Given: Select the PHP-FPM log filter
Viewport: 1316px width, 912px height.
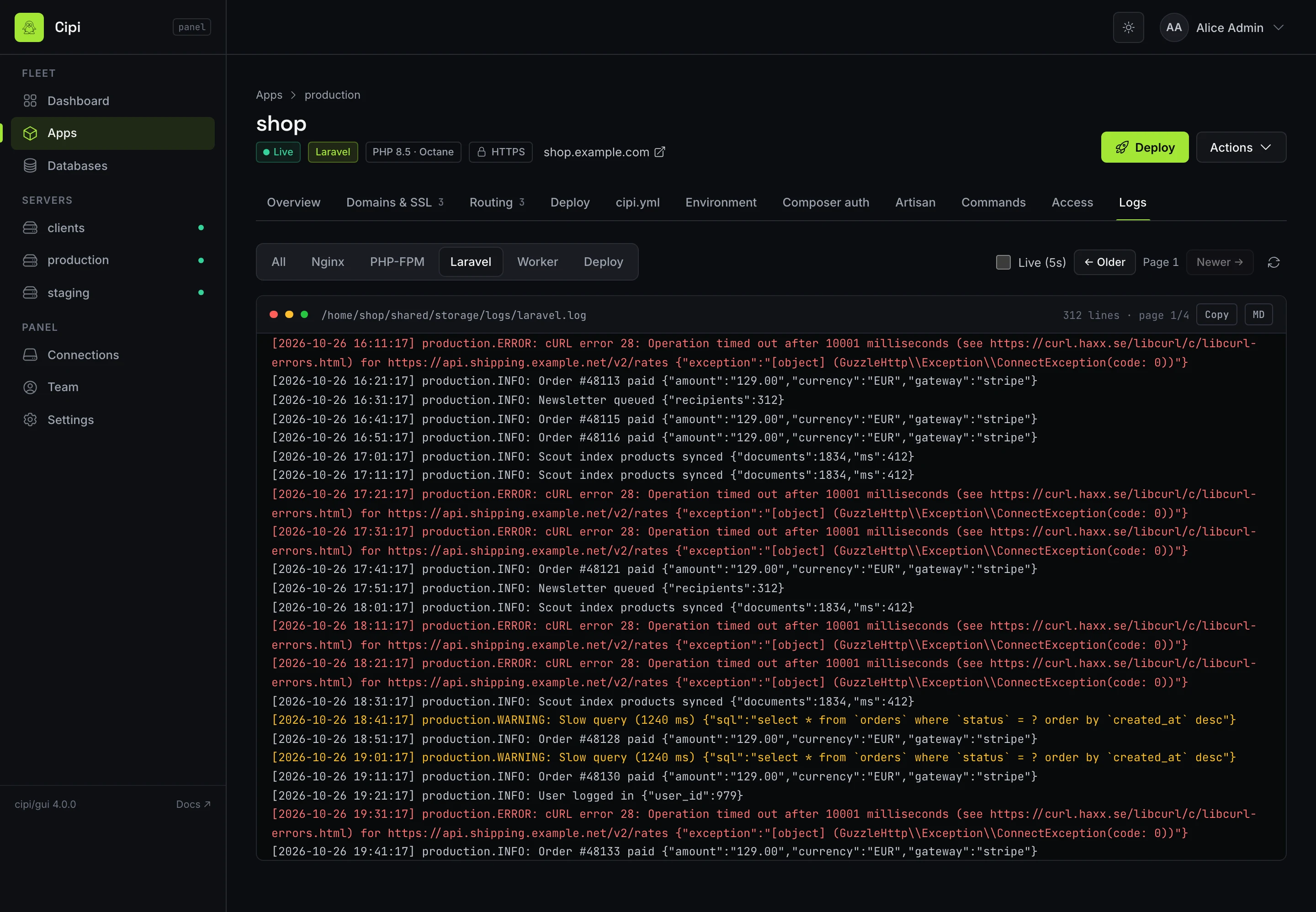Looking at the screenshot, I should pyautogui.click(x=397, y=262).
